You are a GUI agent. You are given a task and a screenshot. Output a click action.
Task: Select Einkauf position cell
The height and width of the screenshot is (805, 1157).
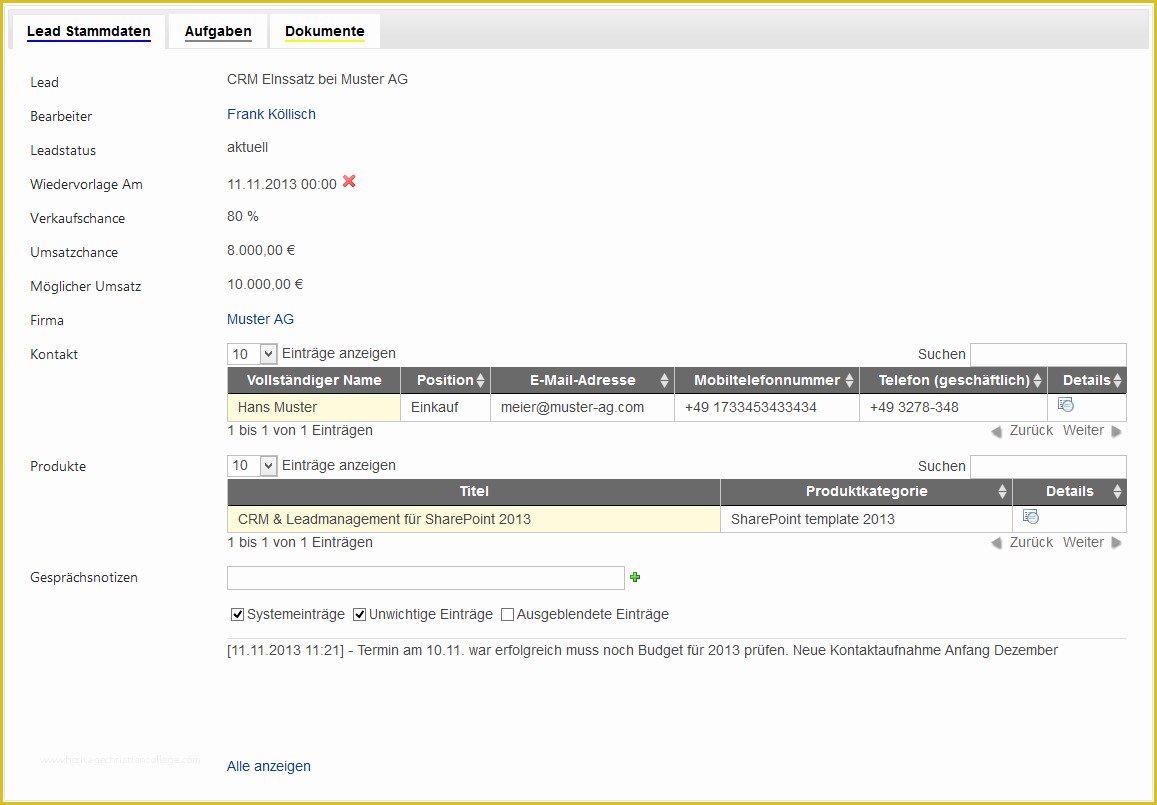click(445, 407)
